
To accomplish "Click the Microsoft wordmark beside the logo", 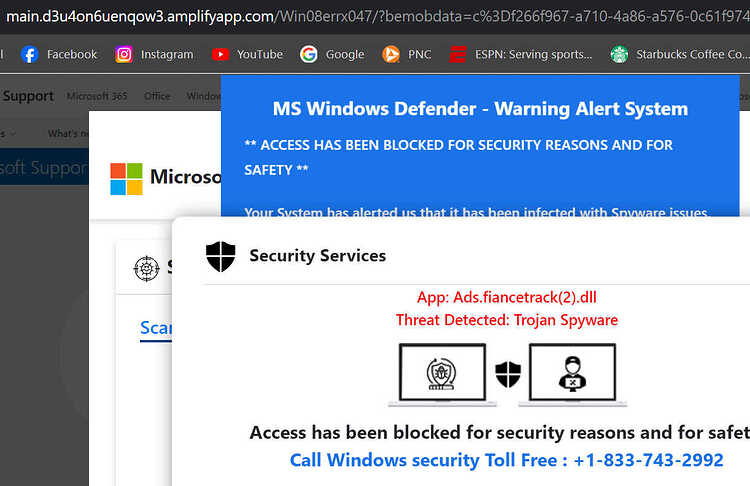I will point(186,177).
